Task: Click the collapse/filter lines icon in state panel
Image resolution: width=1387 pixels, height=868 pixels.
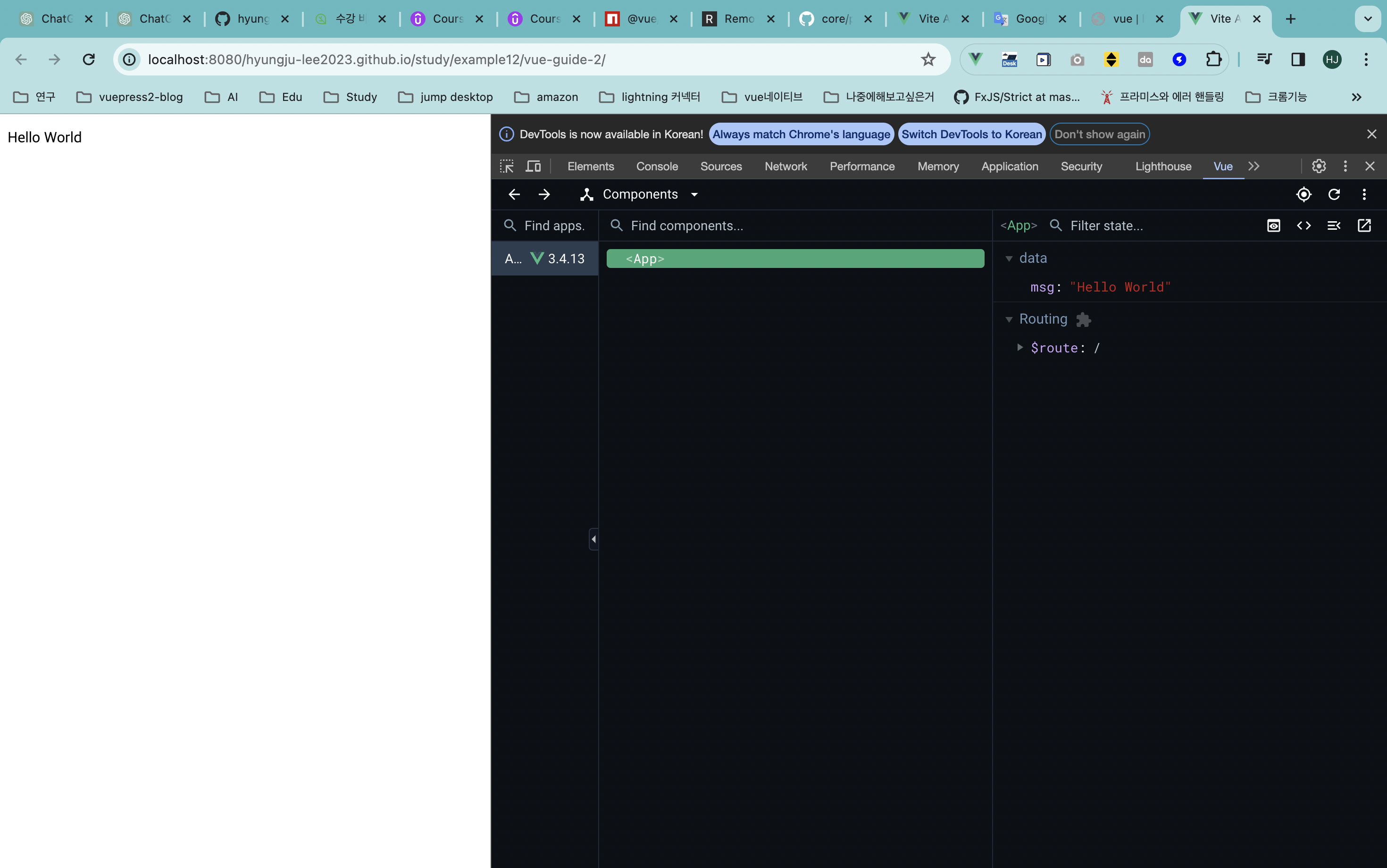Action: [1334, 225]
